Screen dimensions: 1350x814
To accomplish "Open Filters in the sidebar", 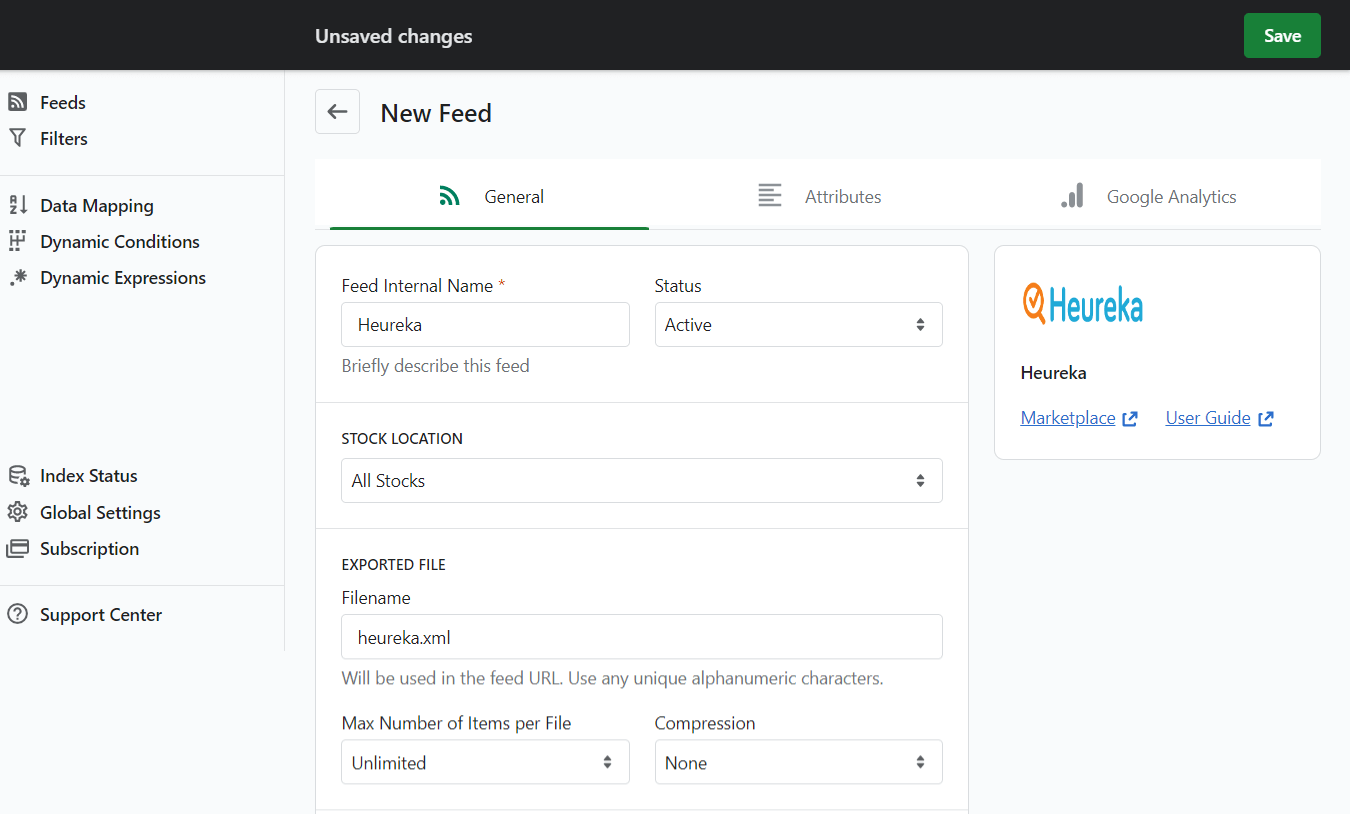I will (x=64, y=138).
